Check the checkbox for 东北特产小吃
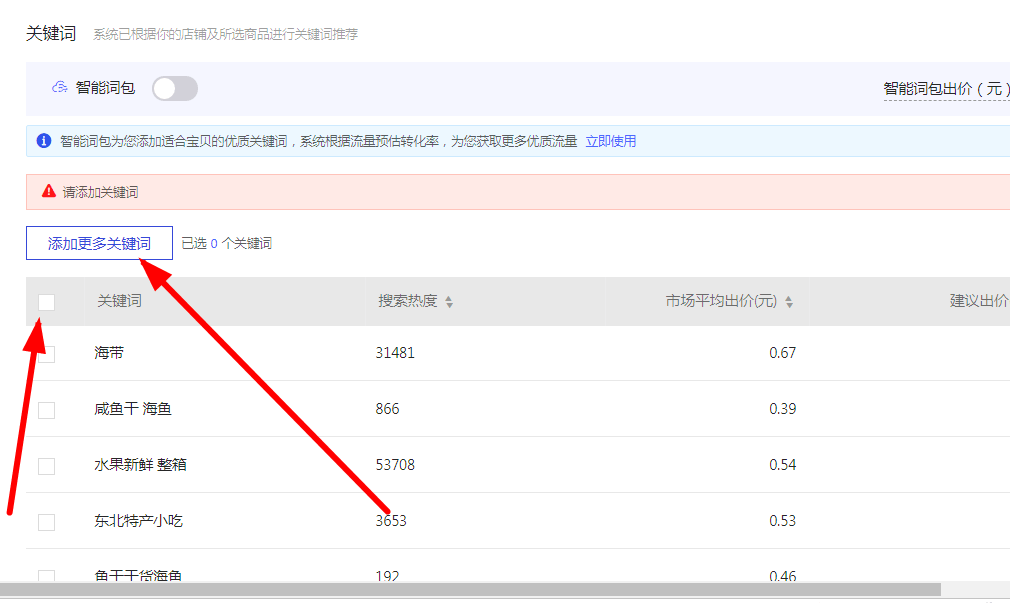This screenshot has height=603, width=1010. tap(46, 522)
